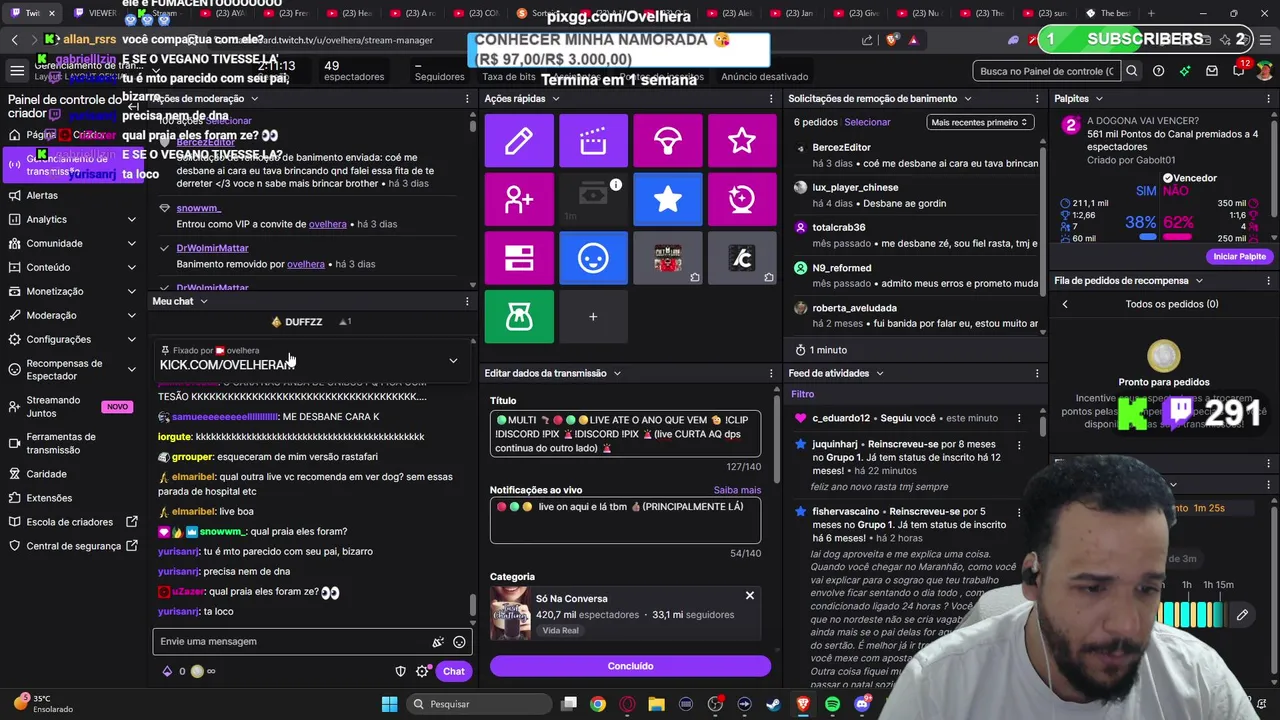The height and width of the screenshot is (720, 1280).
Task: Open the Mais recentes primeiro sort dropdown
Action: click(x=979, y=122)
